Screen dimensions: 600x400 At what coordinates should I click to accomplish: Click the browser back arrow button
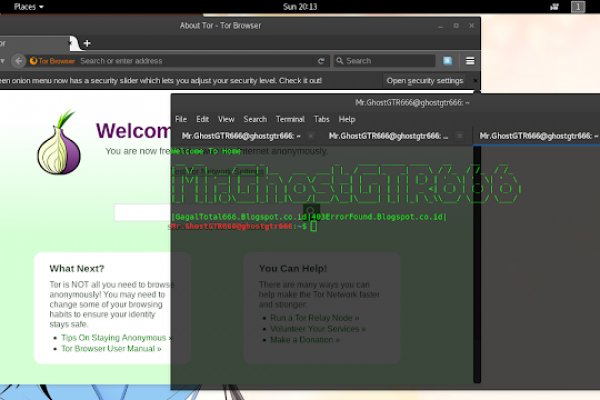click(19, 61)
